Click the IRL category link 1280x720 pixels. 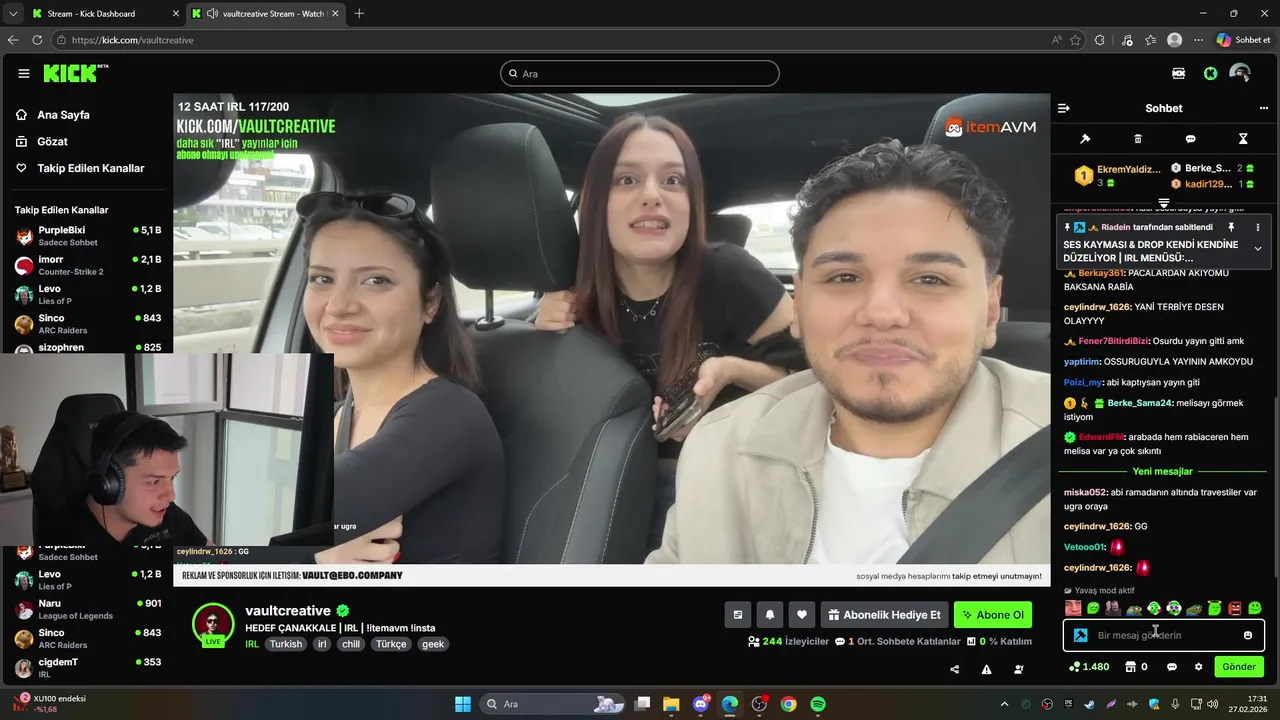click(x=252, y=644)
